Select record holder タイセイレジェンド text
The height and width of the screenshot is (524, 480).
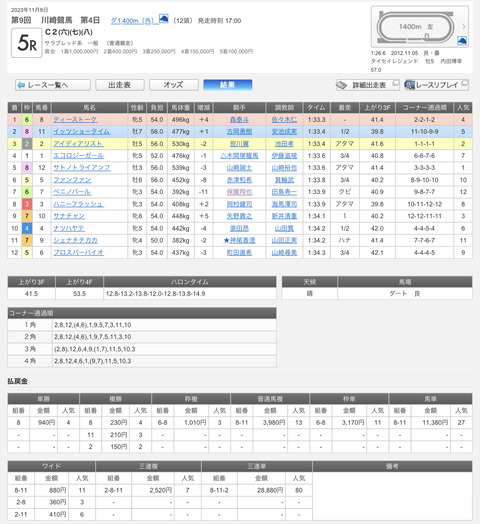coord(394,61)
